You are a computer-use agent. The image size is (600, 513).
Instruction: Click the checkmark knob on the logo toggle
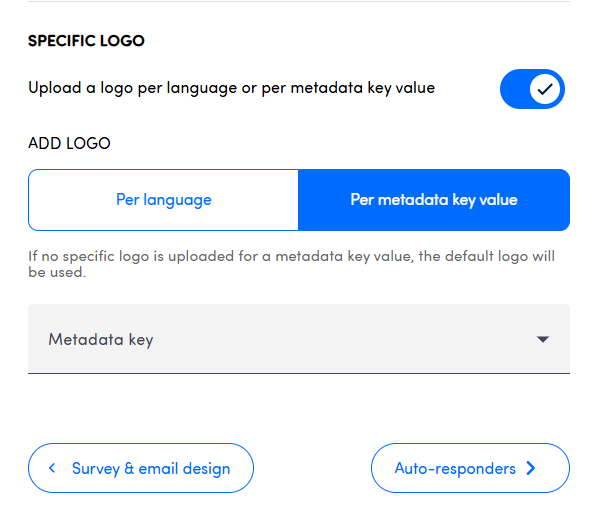pyautogui.click(x=545, y=89)
